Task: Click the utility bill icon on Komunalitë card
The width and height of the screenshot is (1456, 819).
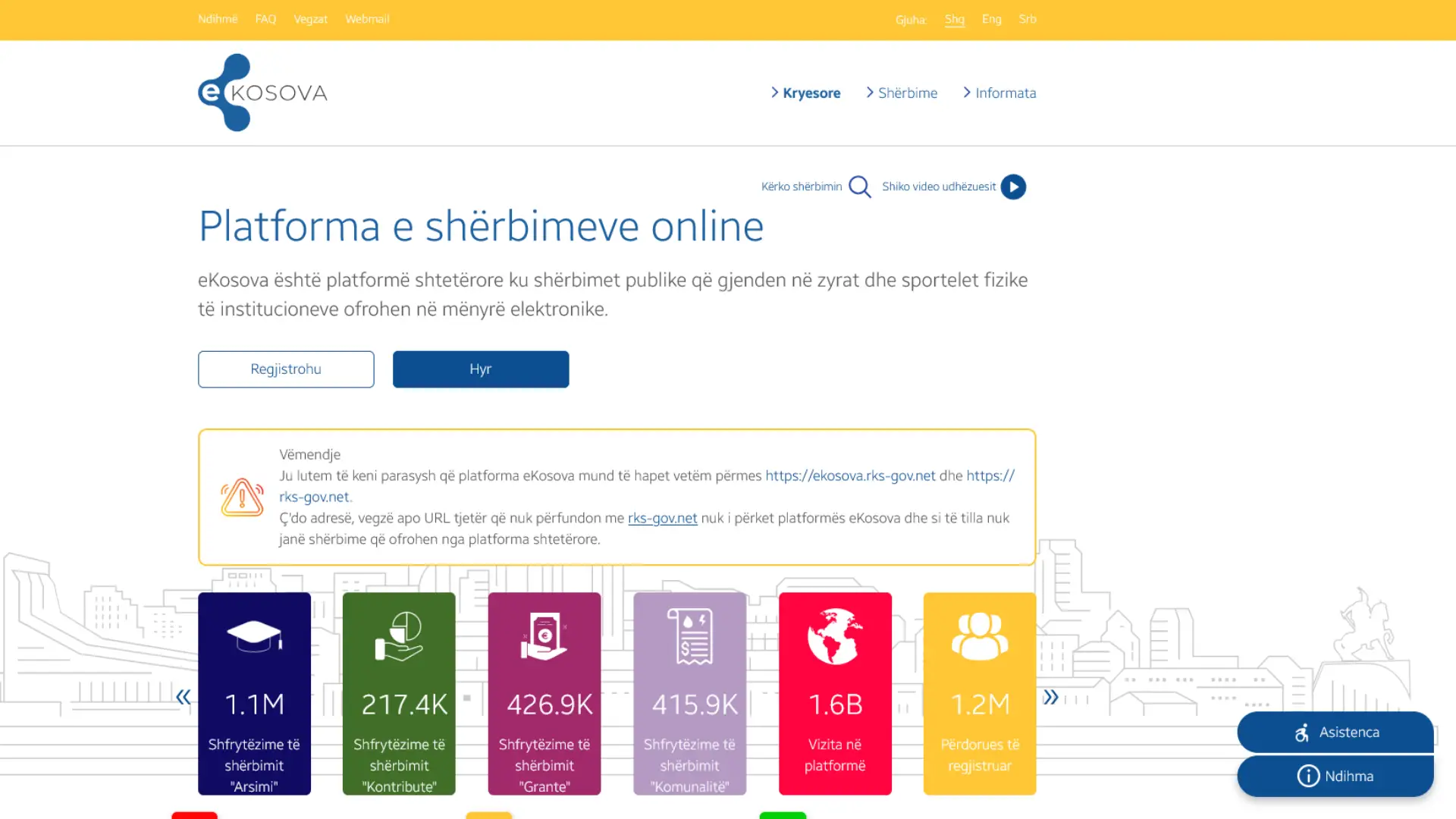Action: point(690,636)
